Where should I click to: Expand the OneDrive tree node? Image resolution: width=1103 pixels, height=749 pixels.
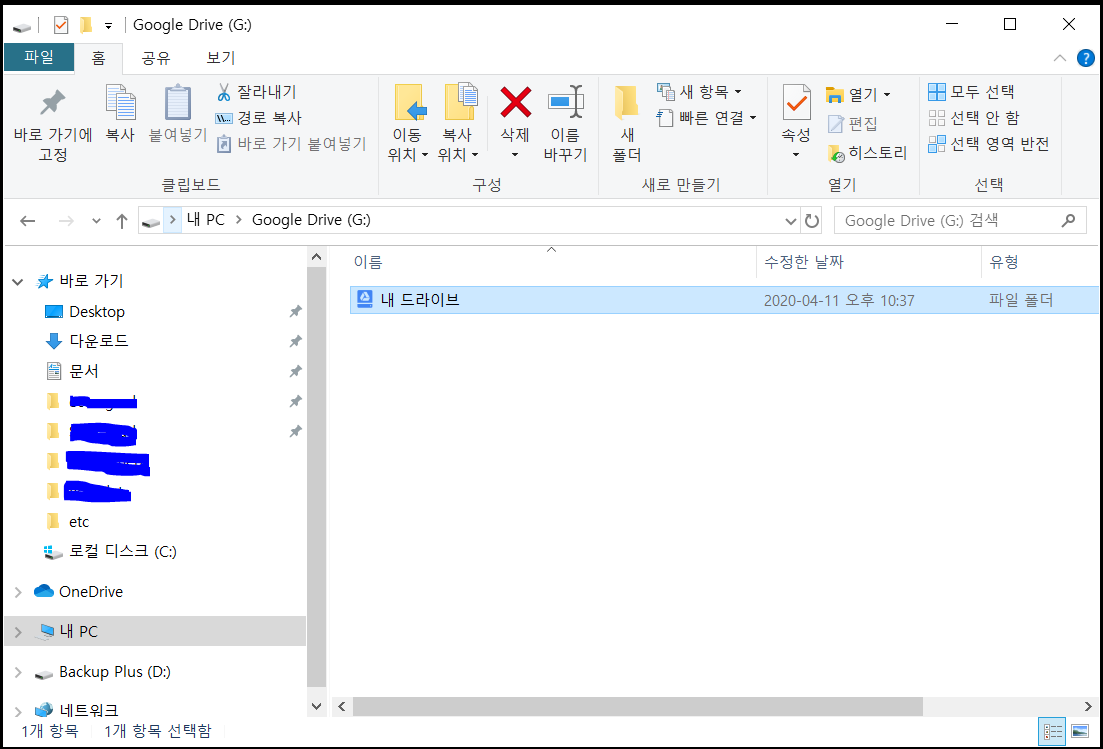coord(18,592)
